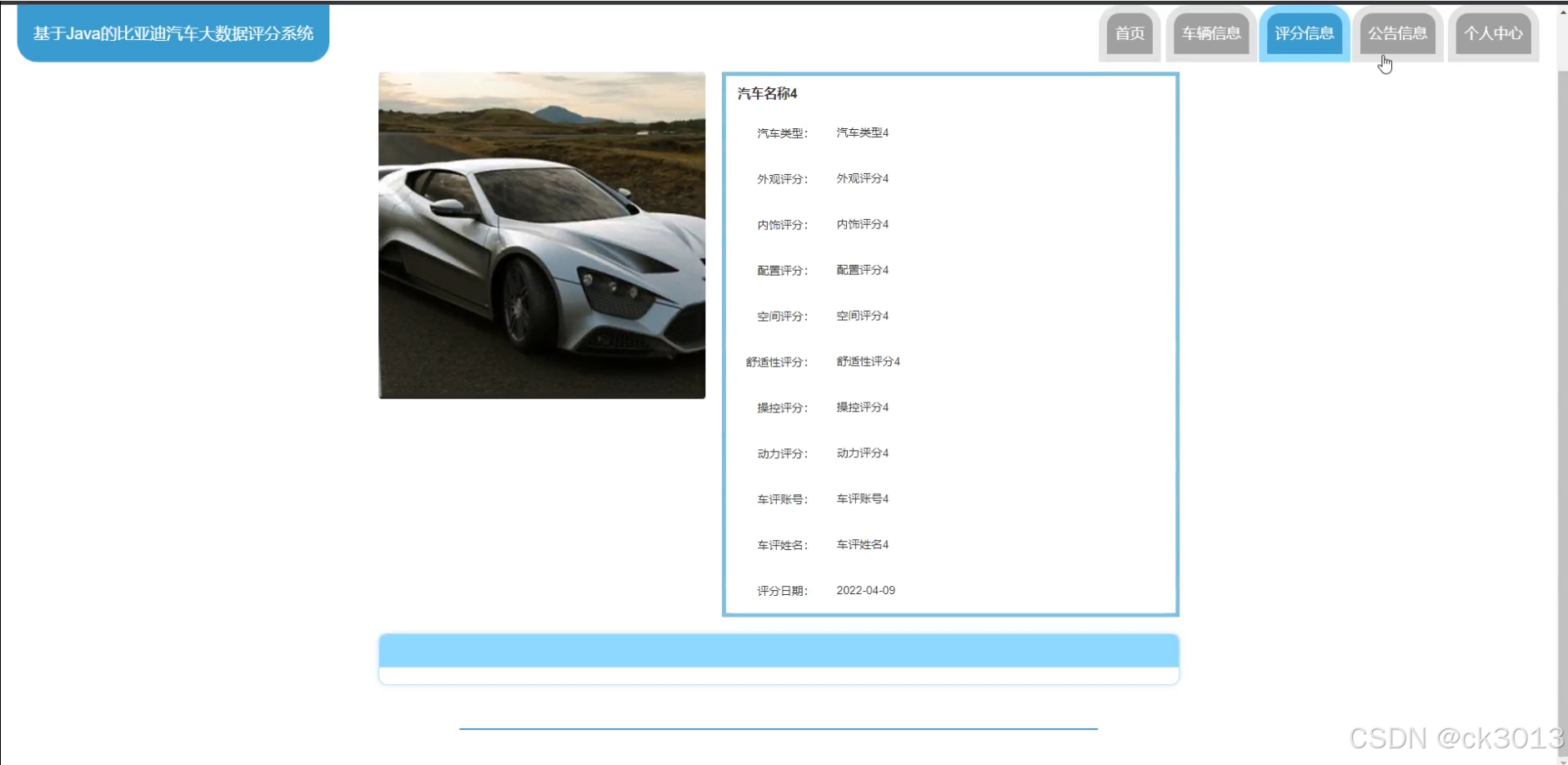
Task: Click the 车评账号: label
Action: click(782, 500)
